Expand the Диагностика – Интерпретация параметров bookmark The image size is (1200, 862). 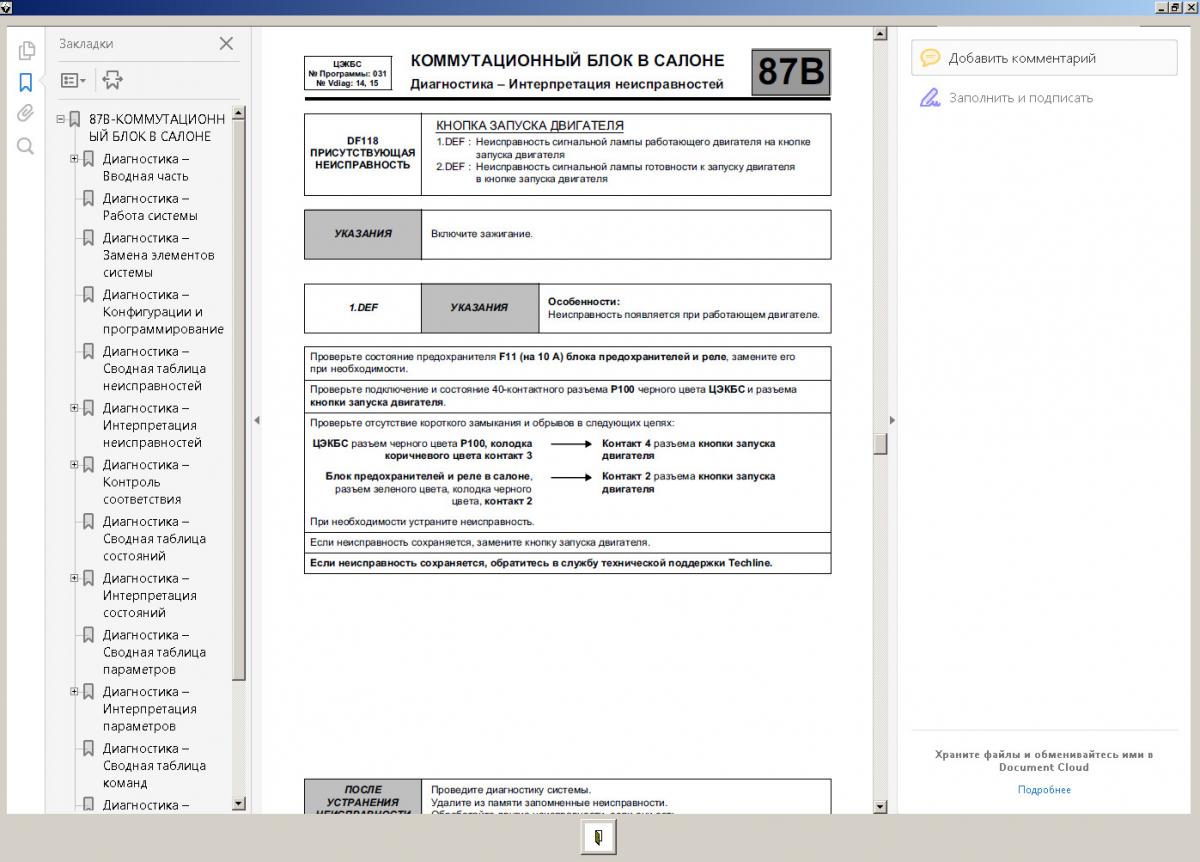click(x=75, y=691)
